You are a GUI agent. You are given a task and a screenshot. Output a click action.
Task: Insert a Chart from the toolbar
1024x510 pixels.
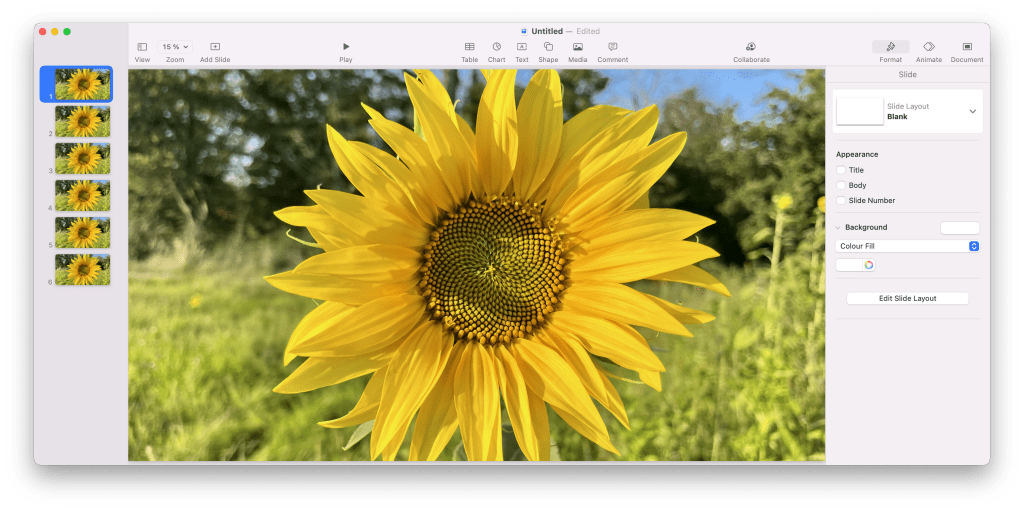496,47
